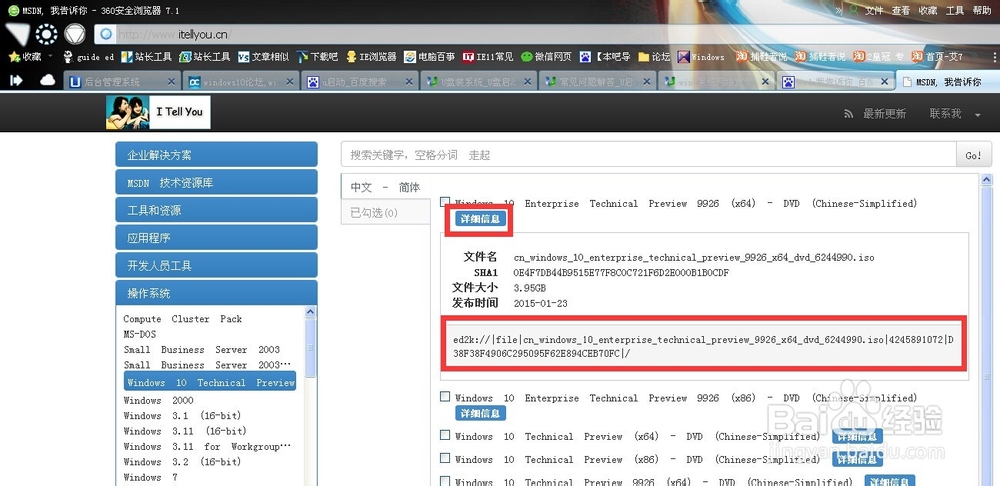The height and width of the screenshot is (486, 1000).
Task: Click the cloud icon beside the tab strip
Action: (48, 80)
